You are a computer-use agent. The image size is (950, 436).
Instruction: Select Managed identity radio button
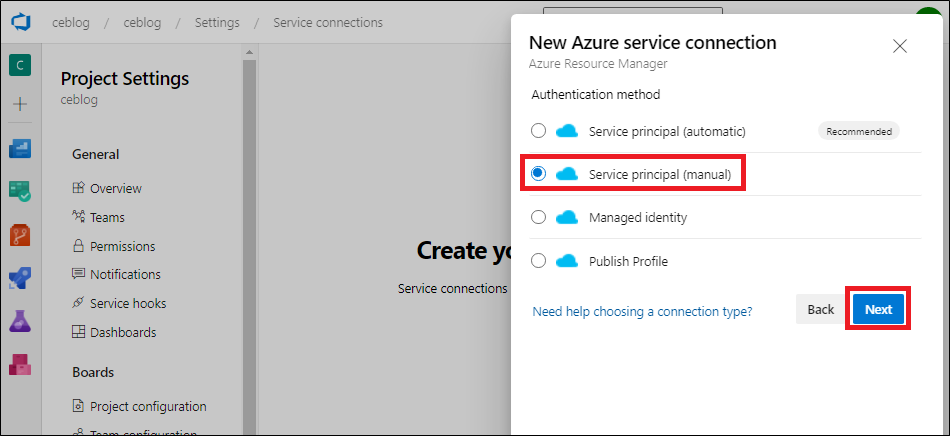tap(538, 217)
